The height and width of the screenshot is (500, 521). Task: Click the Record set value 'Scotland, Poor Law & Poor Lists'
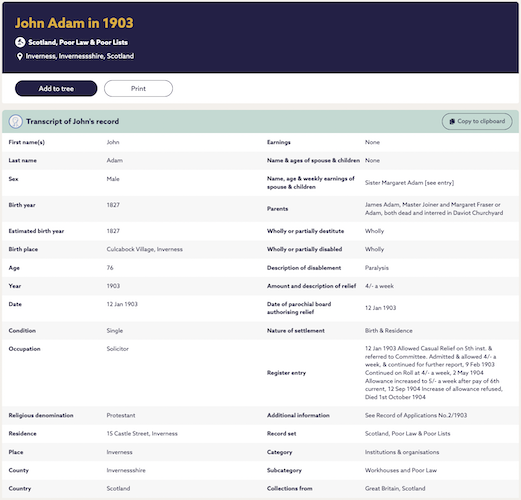[x=408, y=434]
